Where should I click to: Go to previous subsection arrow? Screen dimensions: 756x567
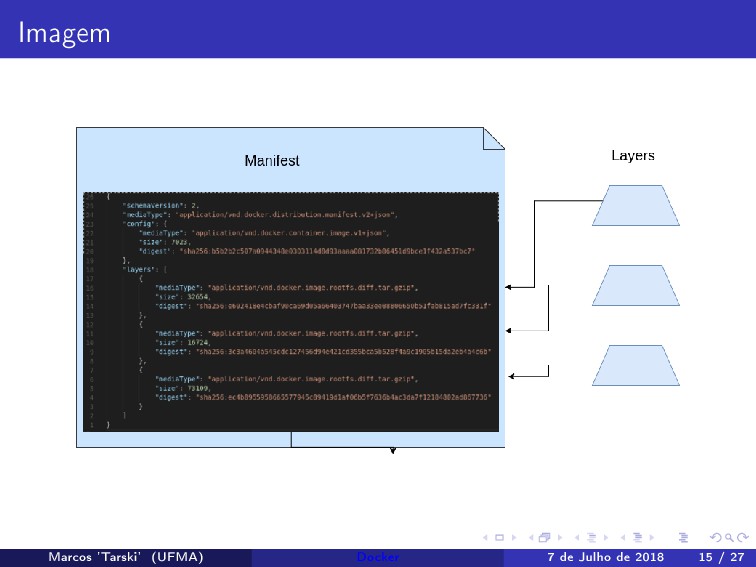(577, 537)
